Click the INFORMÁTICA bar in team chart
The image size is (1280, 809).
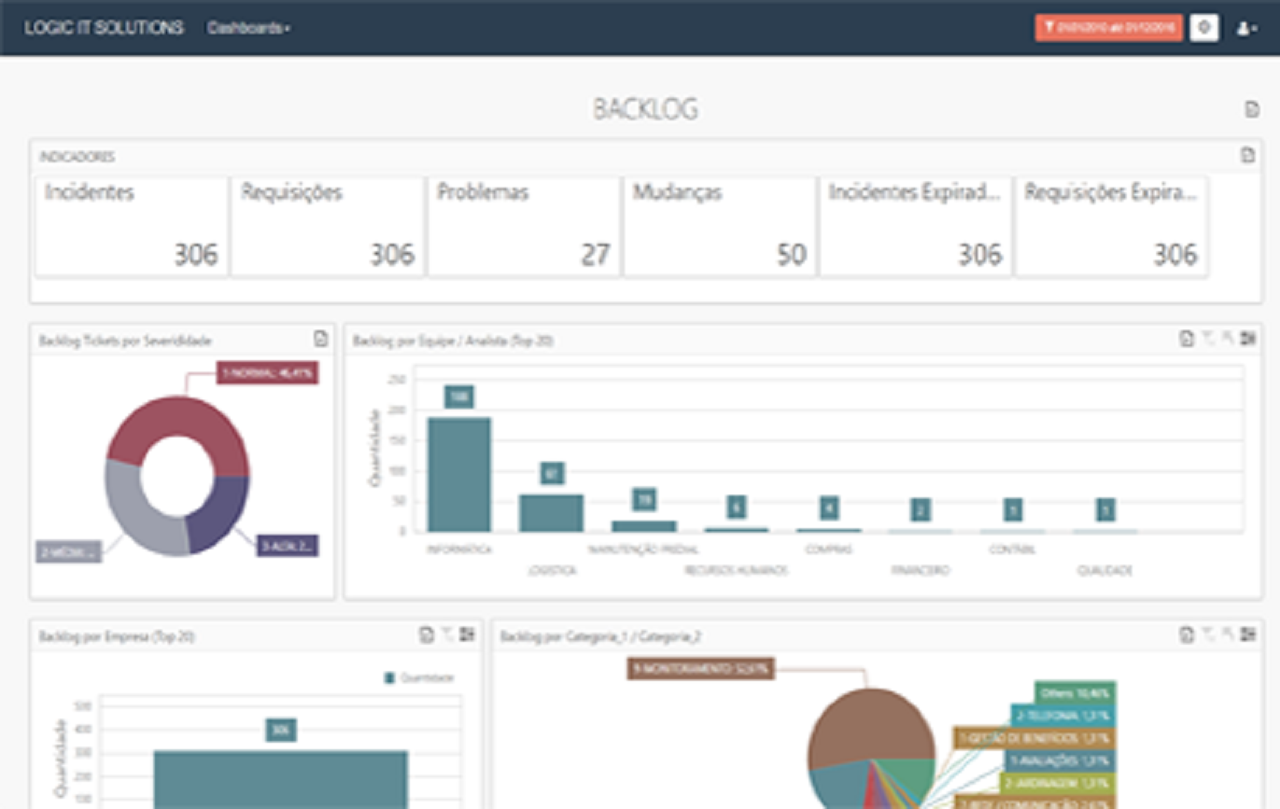pyautogui.click(x=459, y=475)
